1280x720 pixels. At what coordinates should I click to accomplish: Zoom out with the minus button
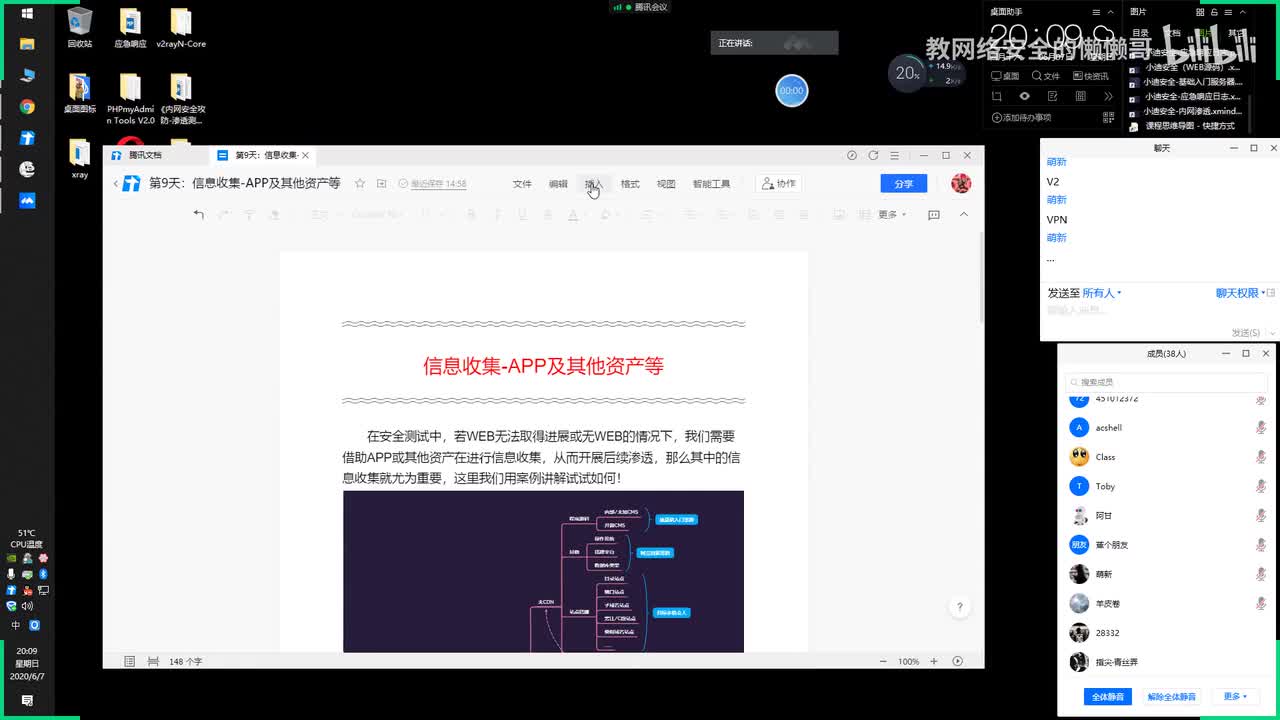point(883,661)
